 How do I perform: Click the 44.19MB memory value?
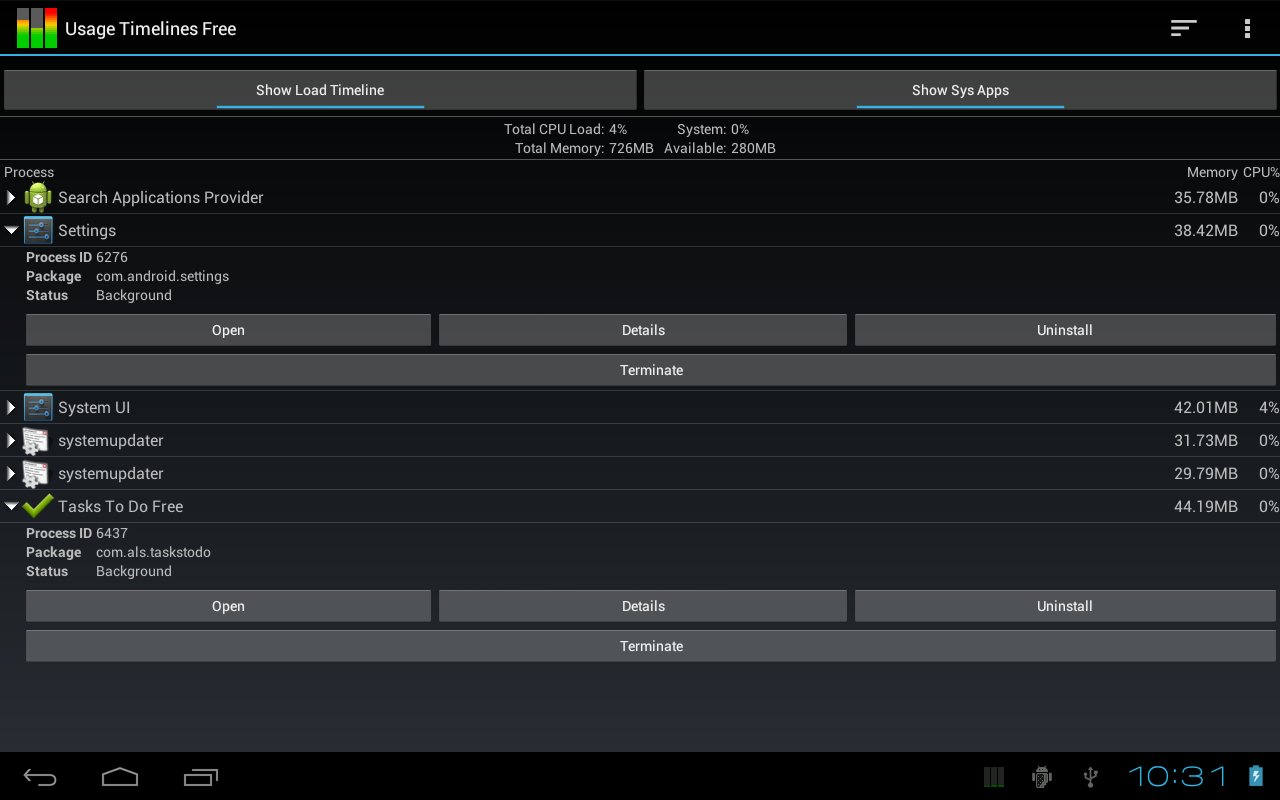pos(1206,506)
